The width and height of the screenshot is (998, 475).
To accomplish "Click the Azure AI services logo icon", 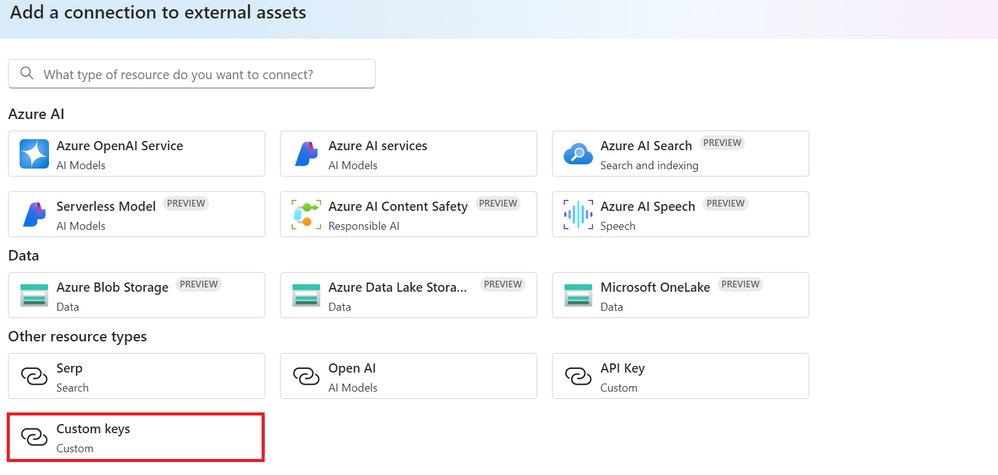I will coord(306,153).
